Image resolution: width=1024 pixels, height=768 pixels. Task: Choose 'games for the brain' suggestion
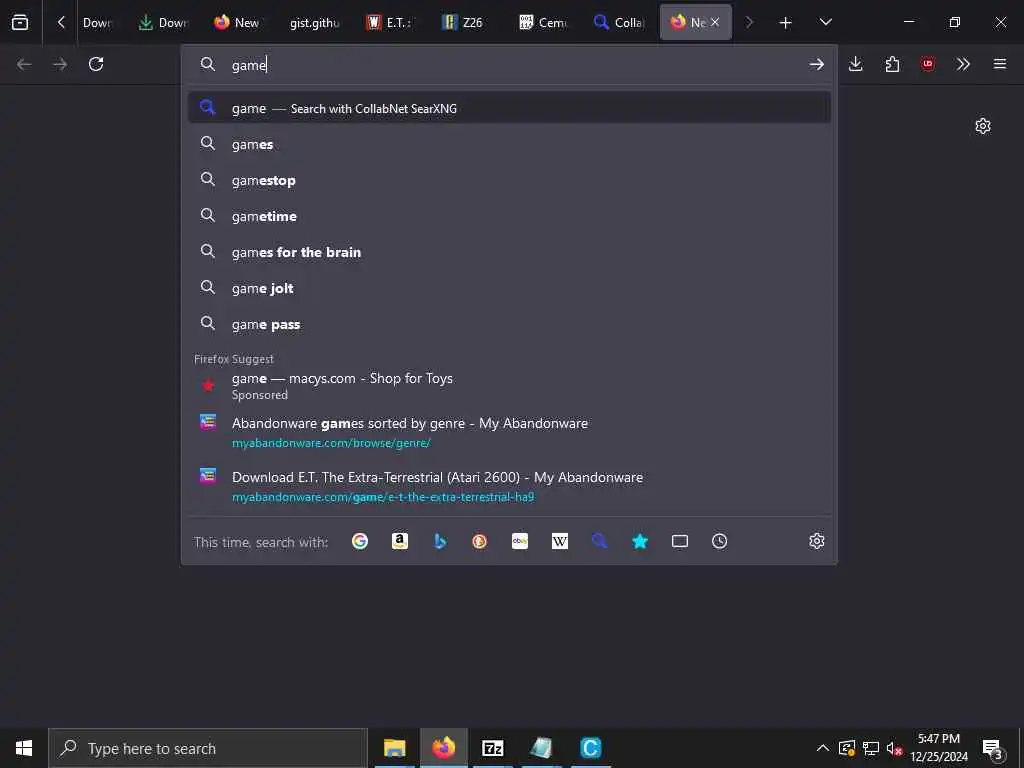(x=509, y=251)
